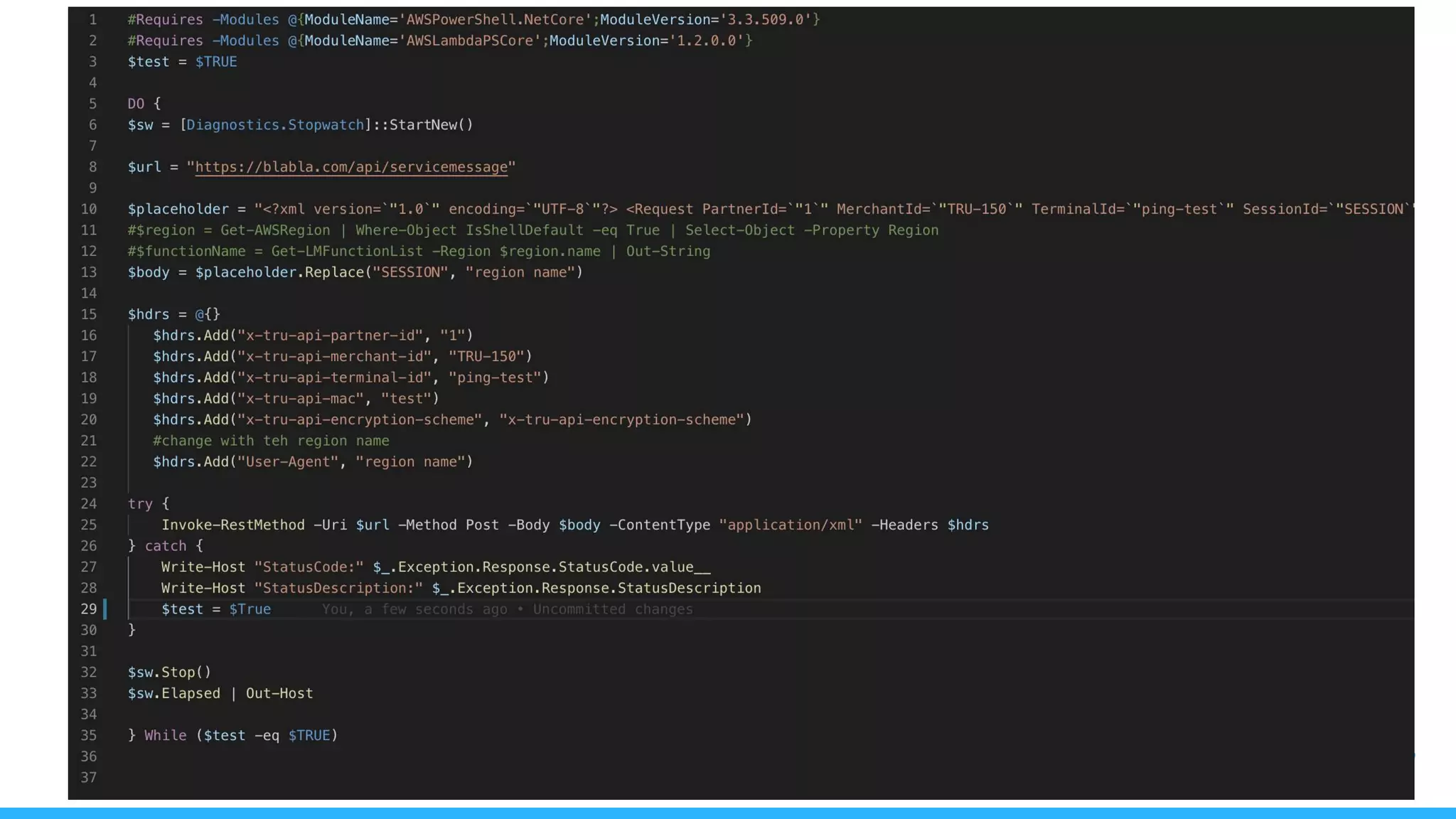Click the '#change with teh region name' comment
The width and height of the screenshot is (1456, 819).
click(271, 441)
